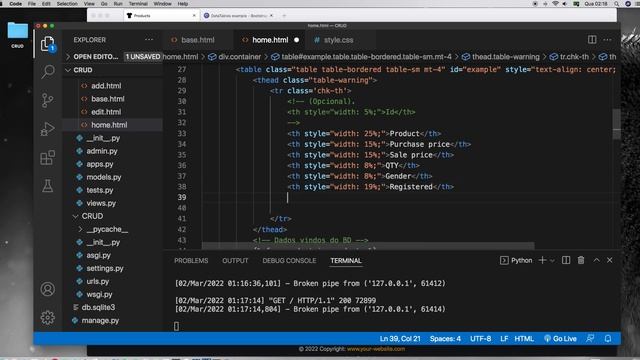Open macOS Spotlight search icon
640x360 pixels.
pyautogui.click(x=616, y=4)
